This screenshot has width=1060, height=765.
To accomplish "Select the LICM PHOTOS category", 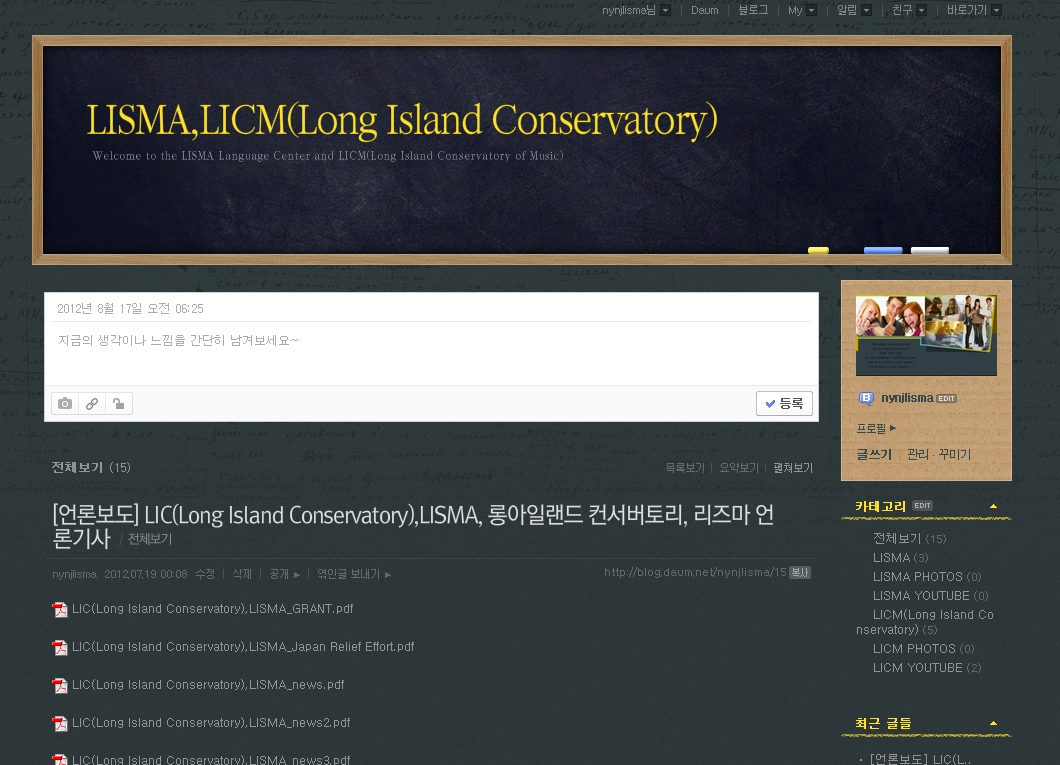I will click(x=923, y=649).
